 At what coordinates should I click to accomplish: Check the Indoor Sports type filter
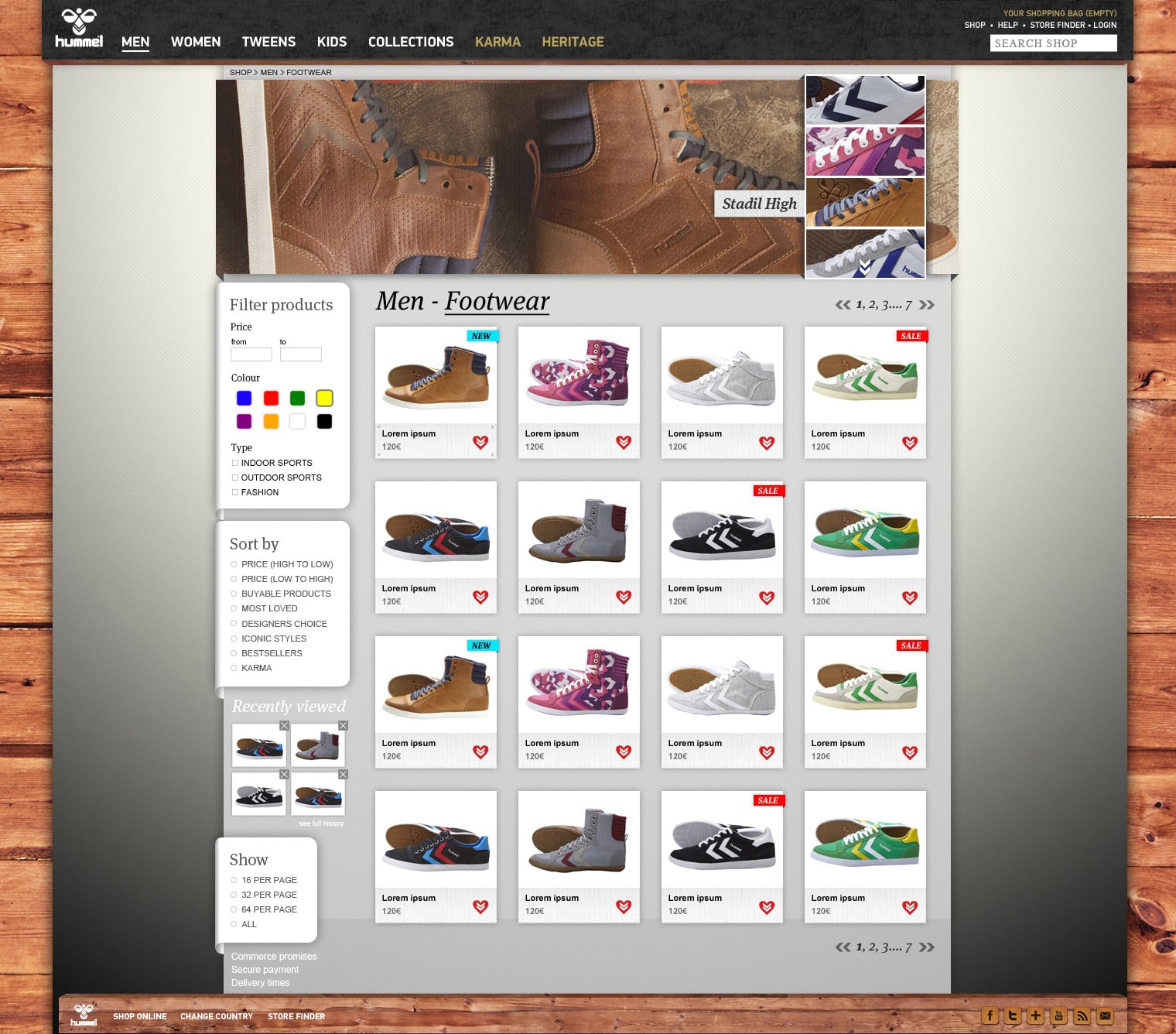point(235,463)
